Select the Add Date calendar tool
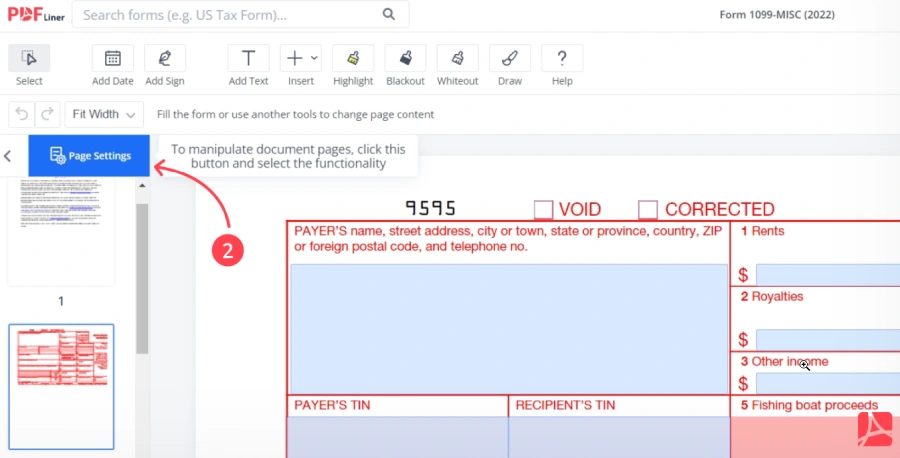The height and width of the screenshot is (458, 900). click(x=112, y=65)
